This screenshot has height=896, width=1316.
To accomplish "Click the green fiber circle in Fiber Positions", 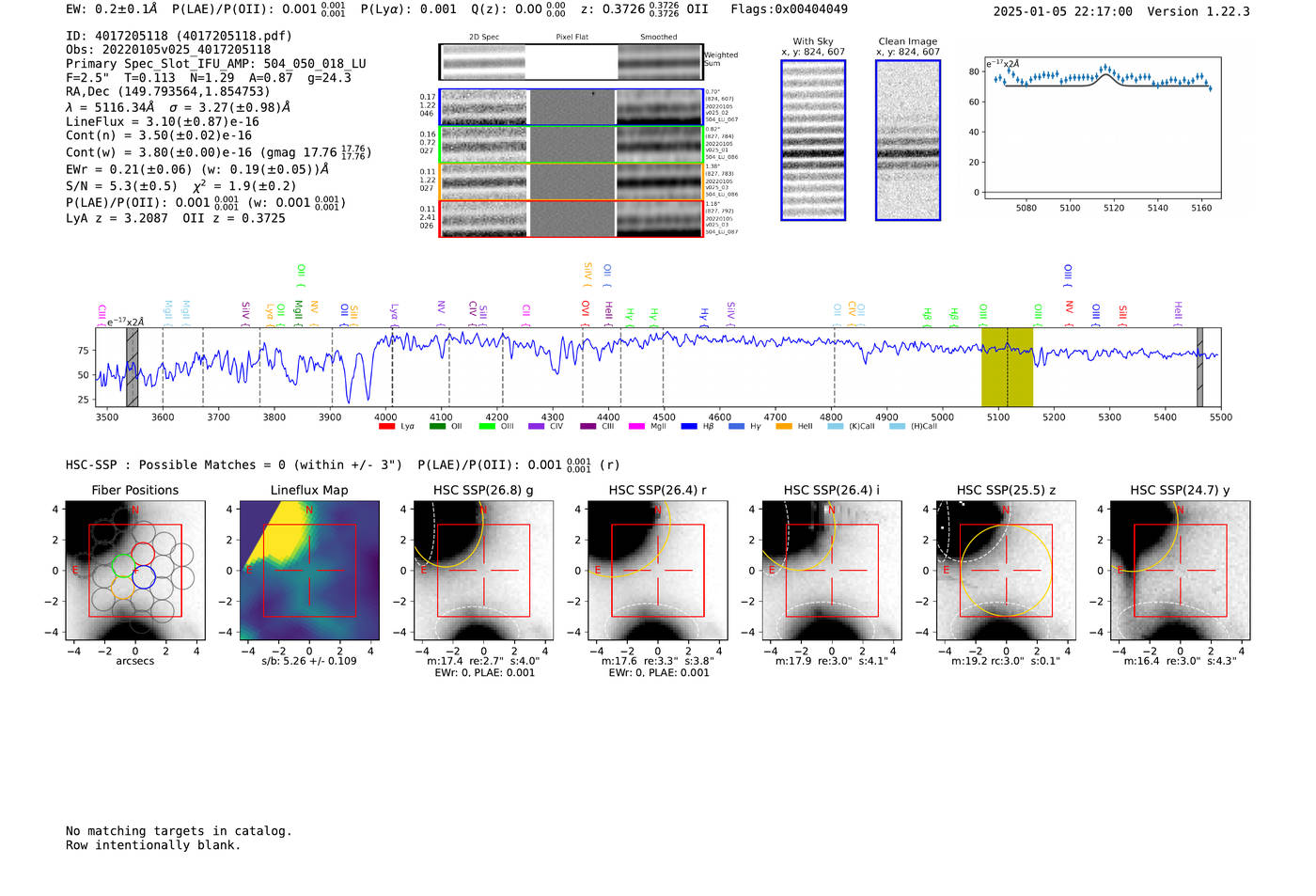I will click(x=123, y=565).
